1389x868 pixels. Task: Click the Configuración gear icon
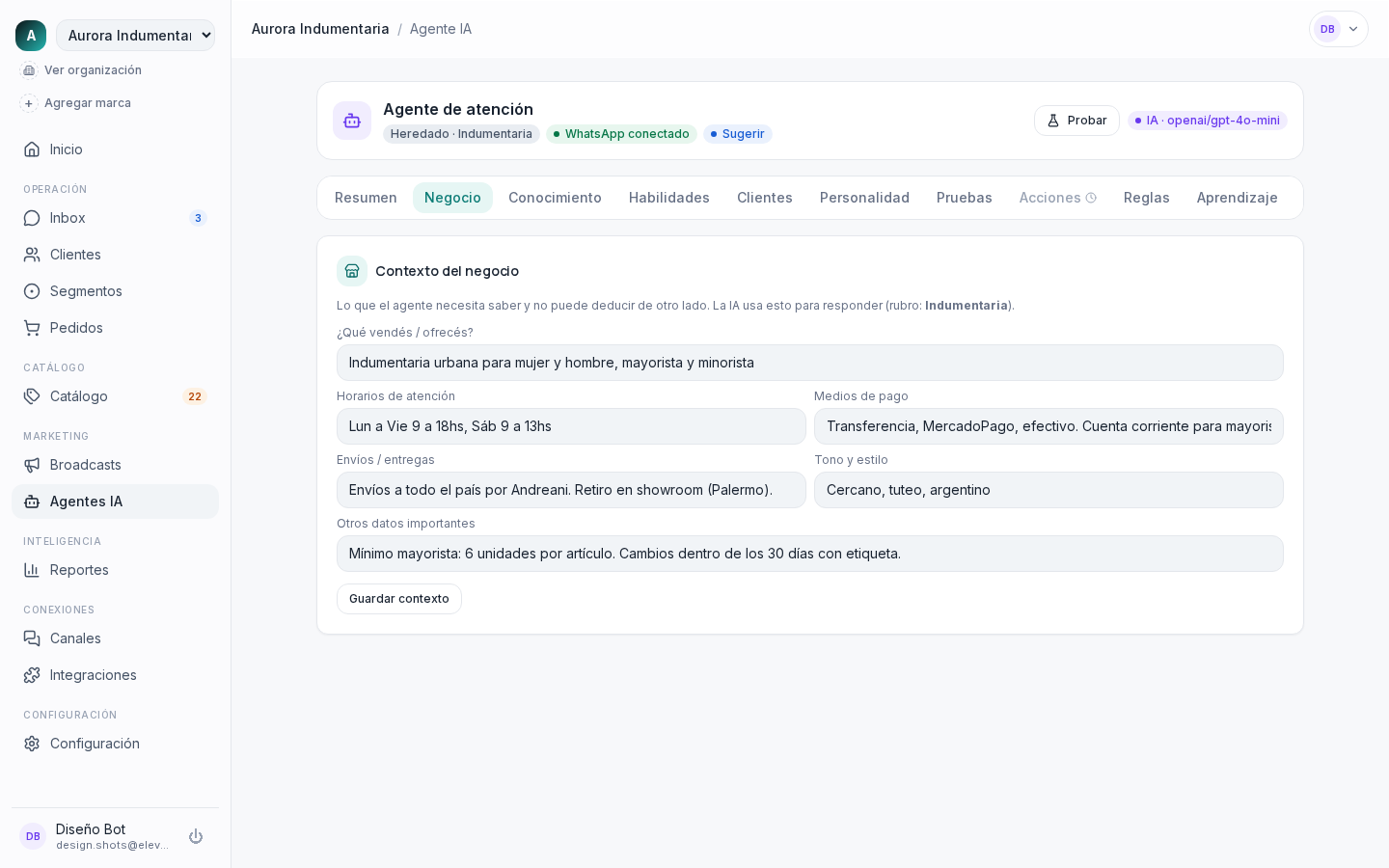click(x=32, y=744)
